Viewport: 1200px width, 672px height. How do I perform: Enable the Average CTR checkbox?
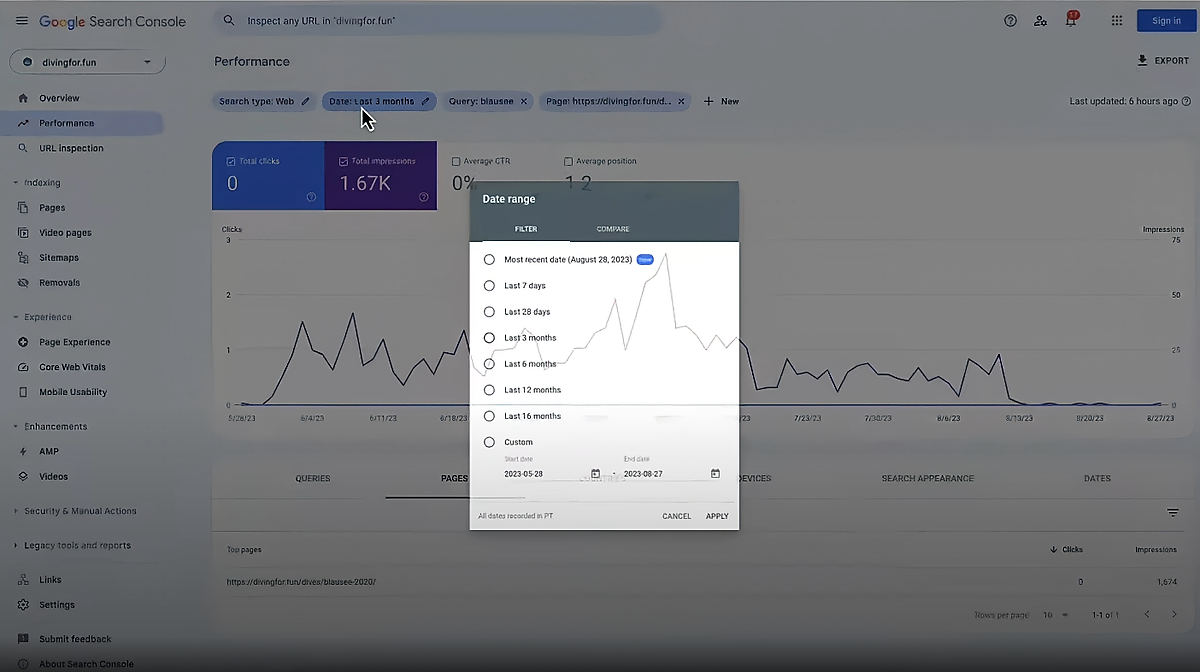pos(456,161)
